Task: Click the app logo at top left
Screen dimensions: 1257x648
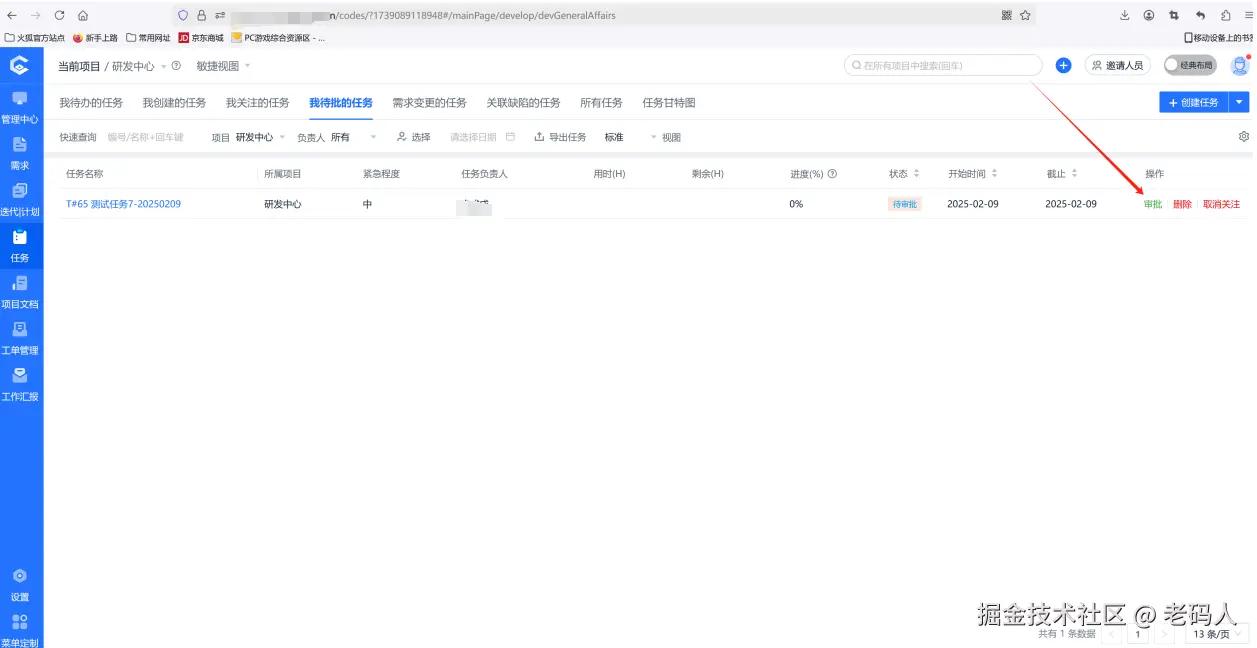Action: tap(20, 65)
